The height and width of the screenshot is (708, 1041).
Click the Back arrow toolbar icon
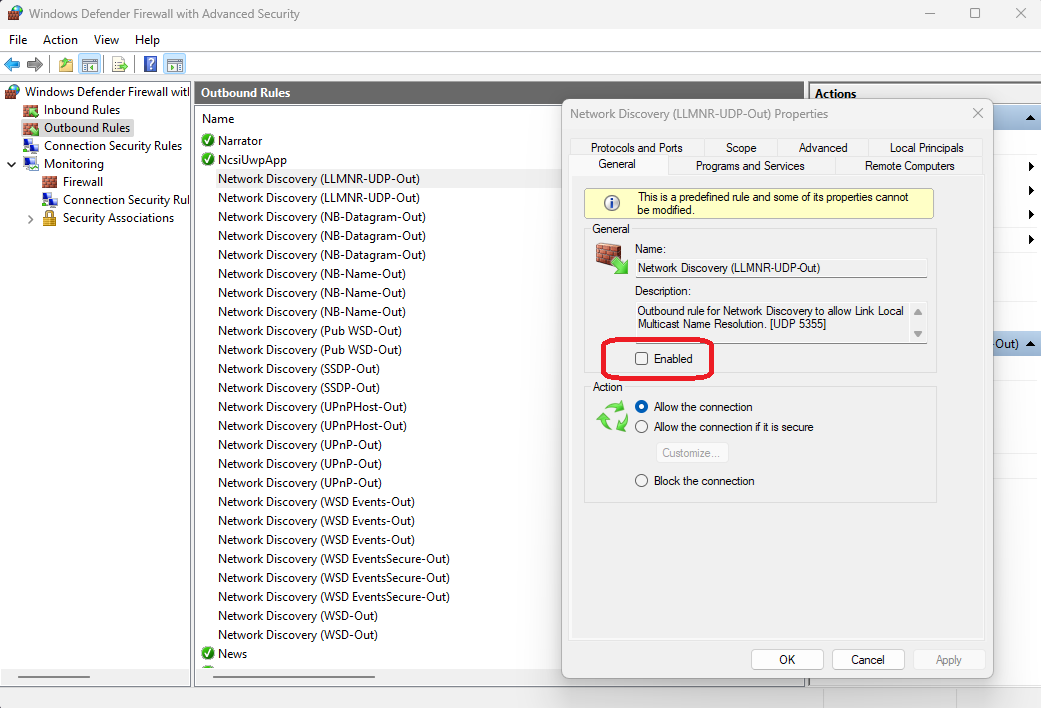click(12, 64)
